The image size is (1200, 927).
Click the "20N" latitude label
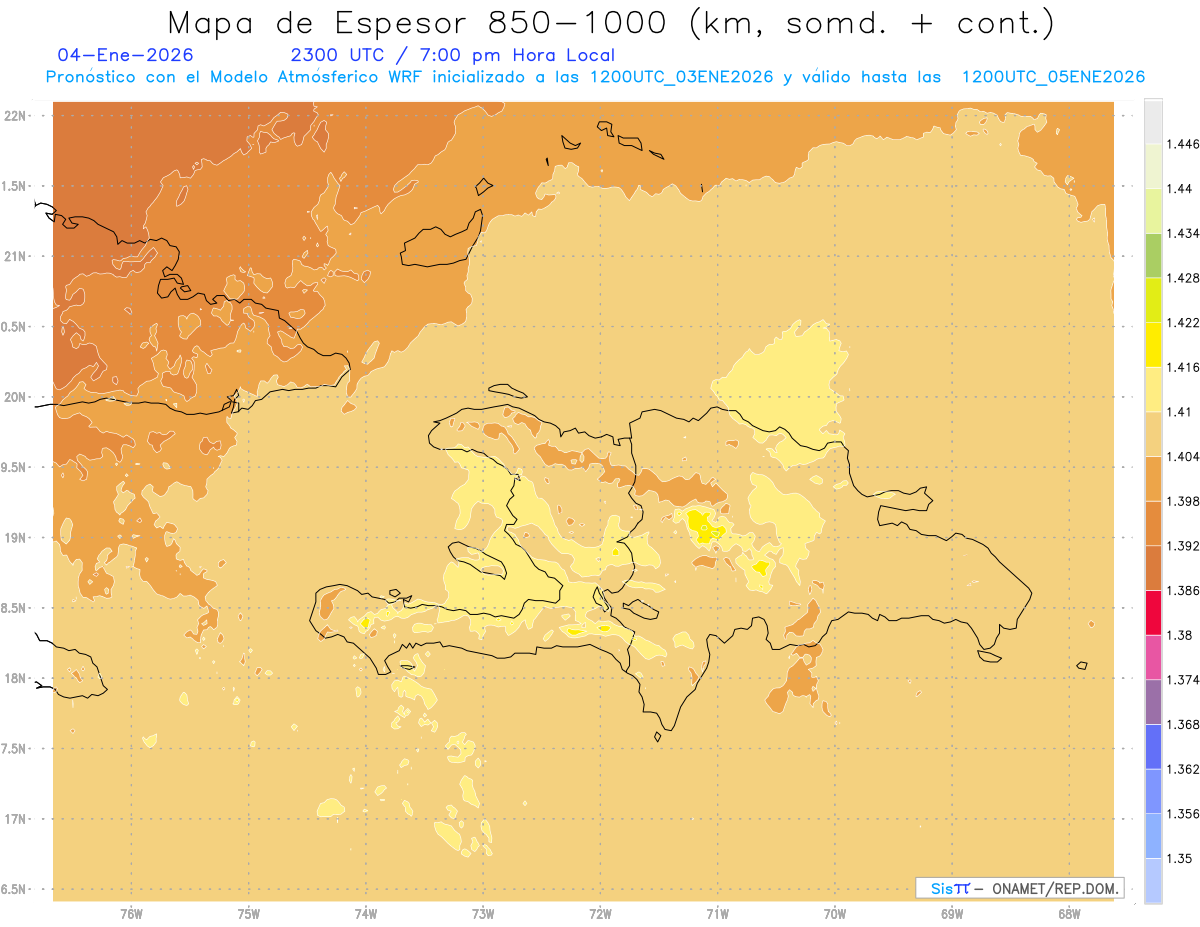point(17,397)
